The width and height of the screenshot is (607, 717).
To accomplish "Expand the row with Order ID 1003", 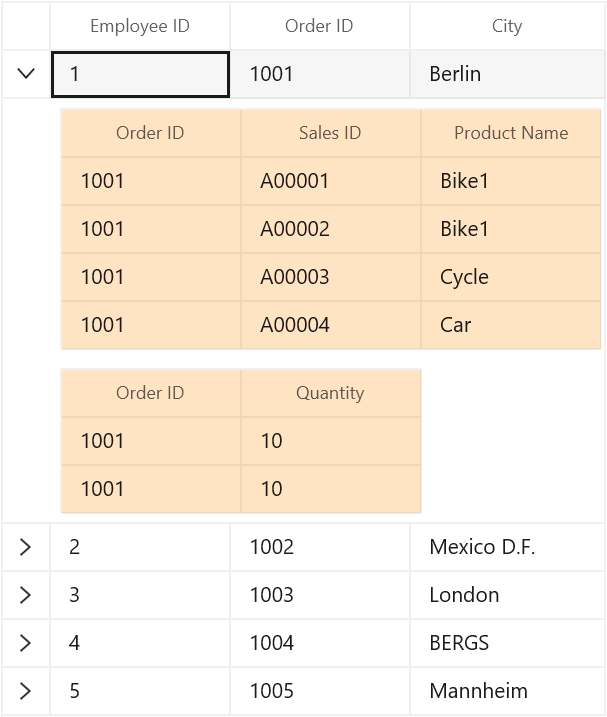I will (x=26, y=595).
